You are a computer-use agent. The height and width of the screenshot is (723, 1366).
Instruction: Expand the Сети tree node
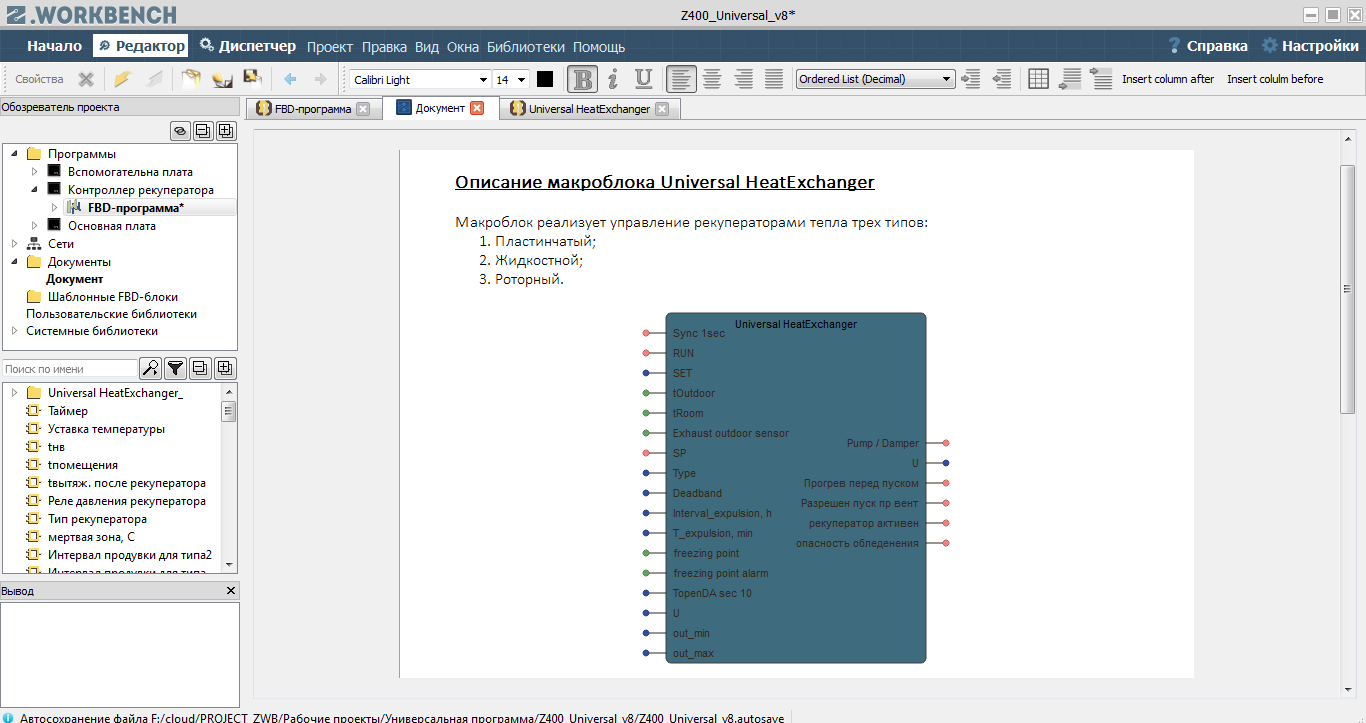pyautogui.click(x=15, y=244)
